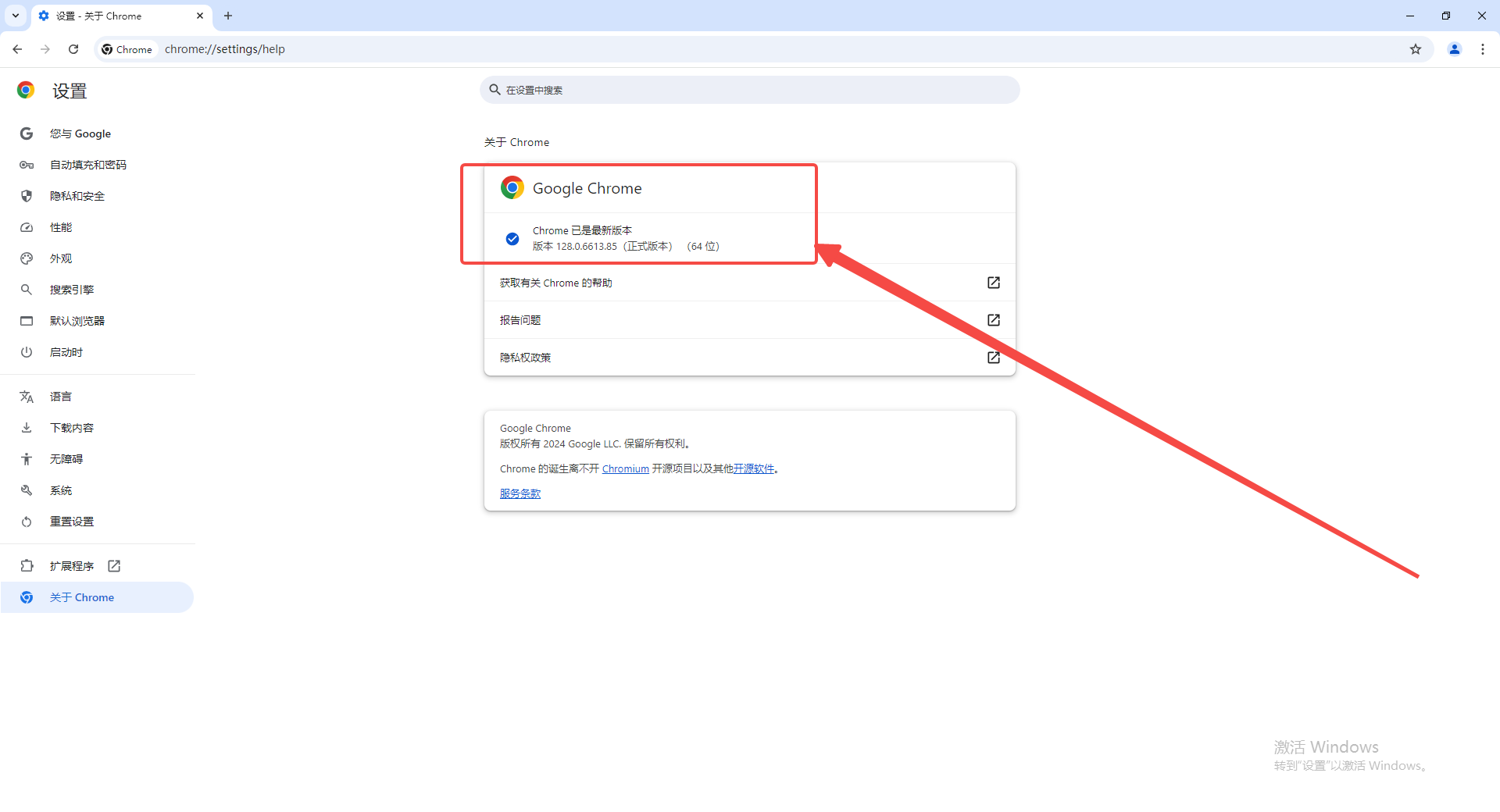
Task: Click the key icon for autofill
Action: click(27, 165)
